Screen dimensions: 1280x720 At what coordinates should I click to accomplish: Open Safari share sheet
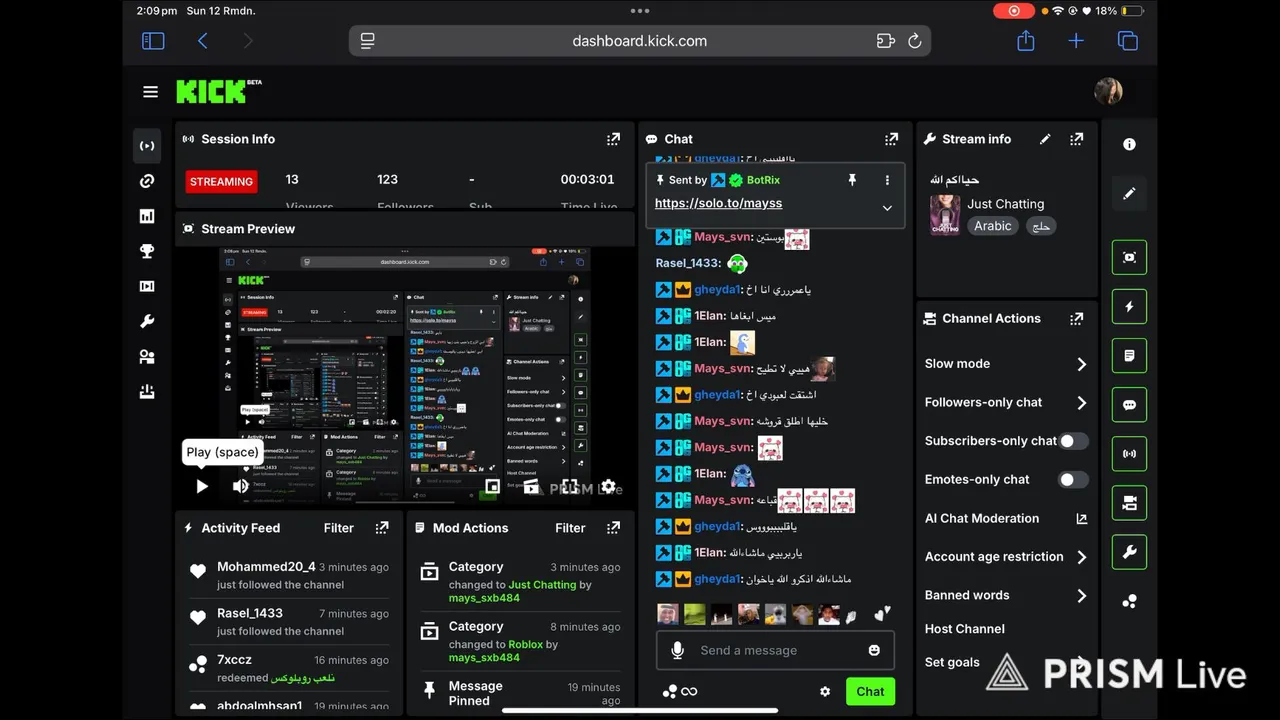1025,41
